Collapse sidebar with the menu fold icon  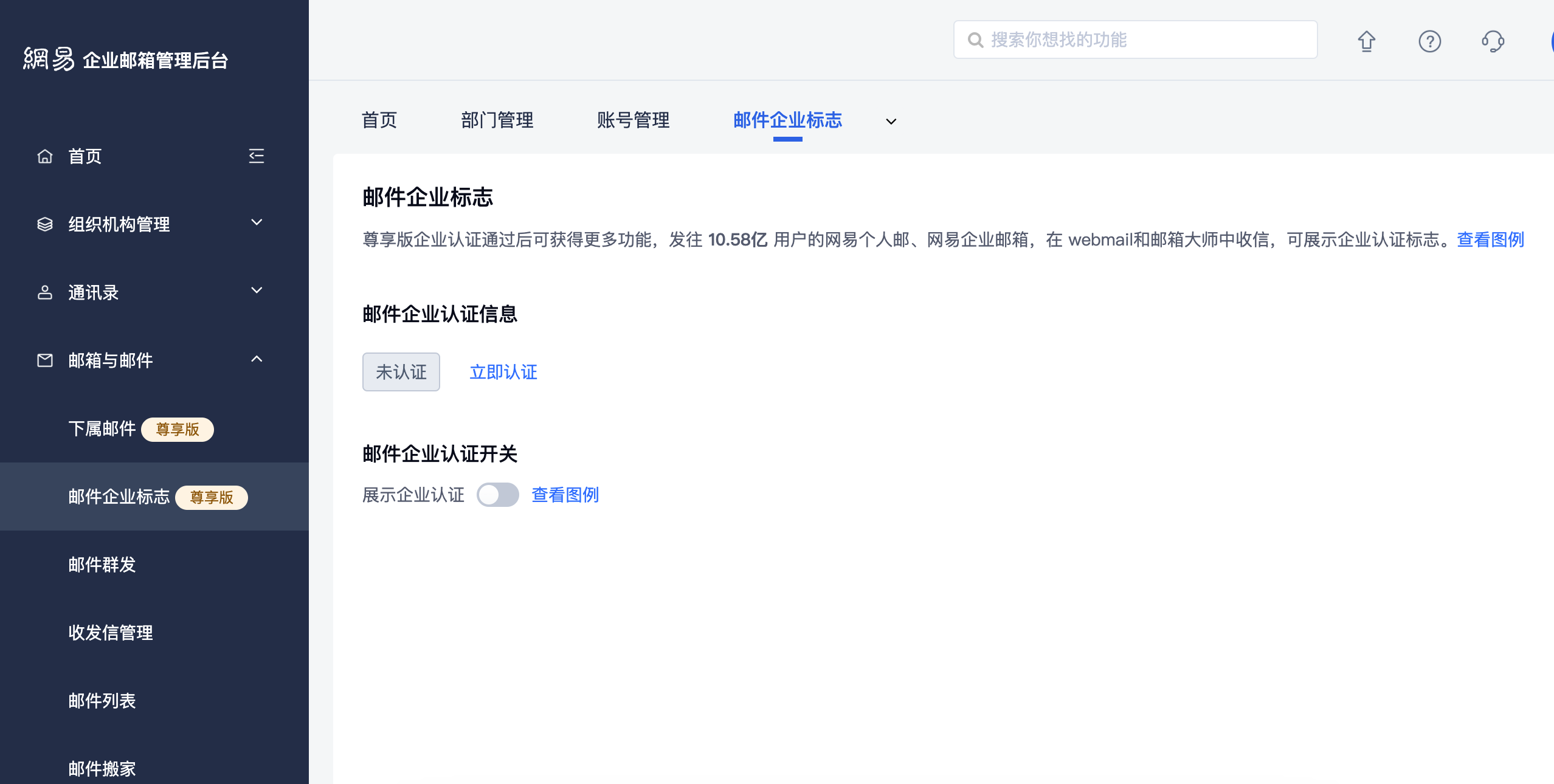point(257,156)
